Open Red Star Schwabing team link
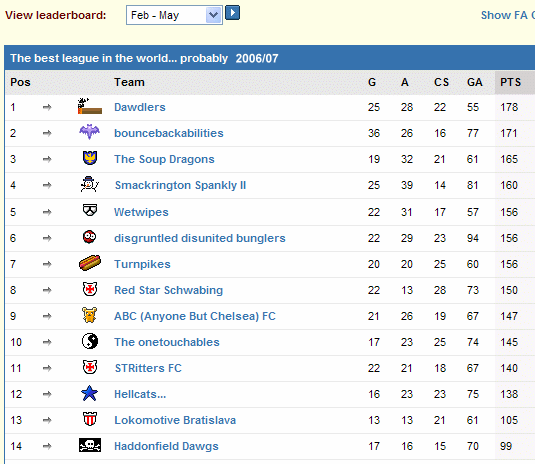Screen dimensions: 535x464 tap(169, 290)
